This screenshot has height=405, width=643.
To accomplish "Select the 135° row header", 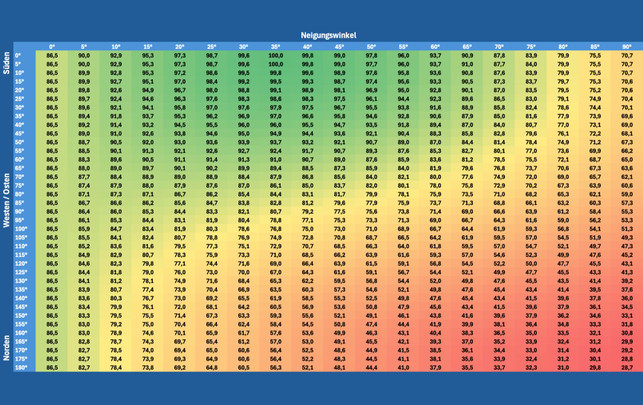I will click(x=22, y=290).
